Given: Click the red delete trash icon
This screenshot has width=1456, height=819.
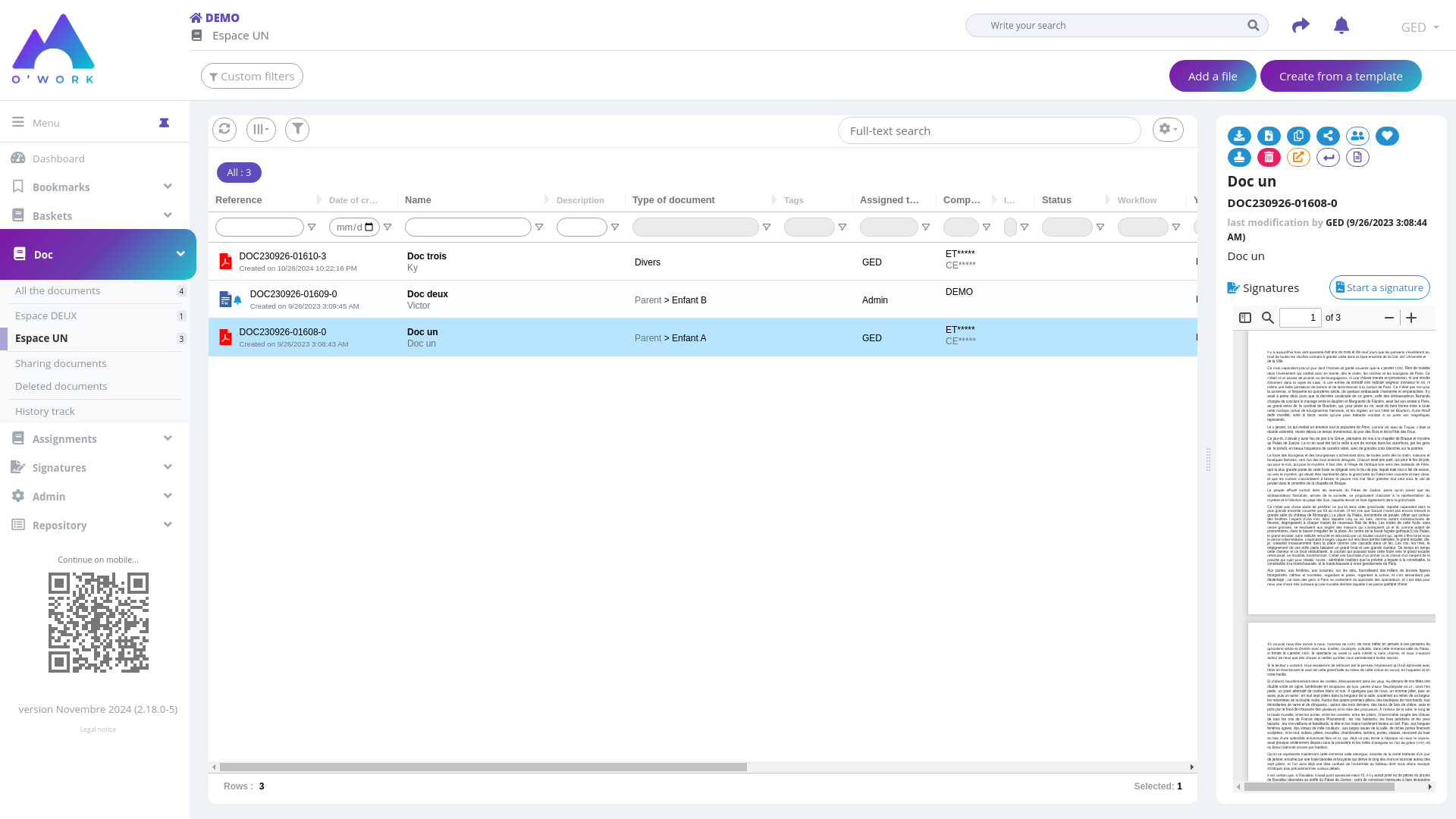Looking at the screenshot, I should (1269, 158).
